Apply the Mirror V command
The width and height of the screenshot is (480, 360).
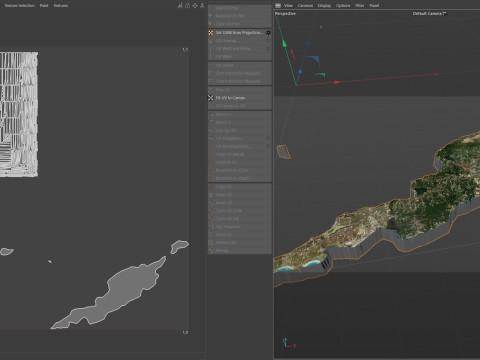click(x=240, y=122)
